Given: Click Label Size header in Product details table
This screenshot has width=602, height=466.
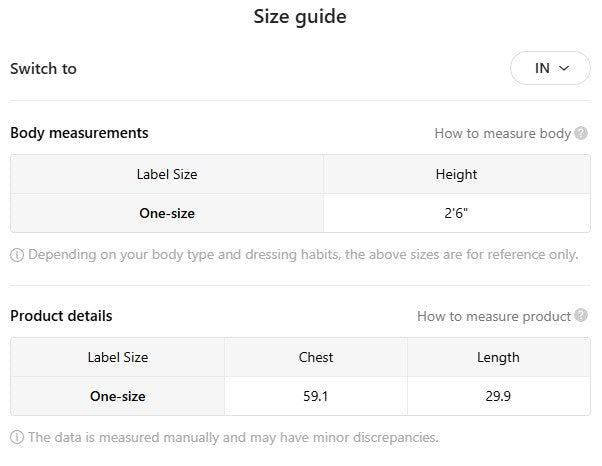Looking at the screenshot, I should pos(118,357).
